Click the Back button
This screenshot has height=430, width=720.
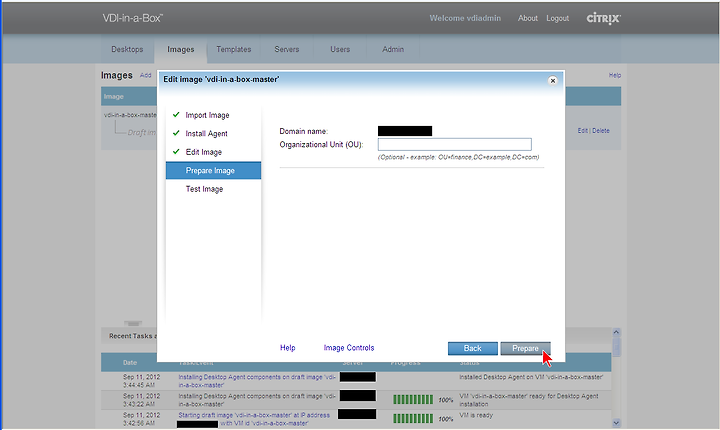pos(472,348)
